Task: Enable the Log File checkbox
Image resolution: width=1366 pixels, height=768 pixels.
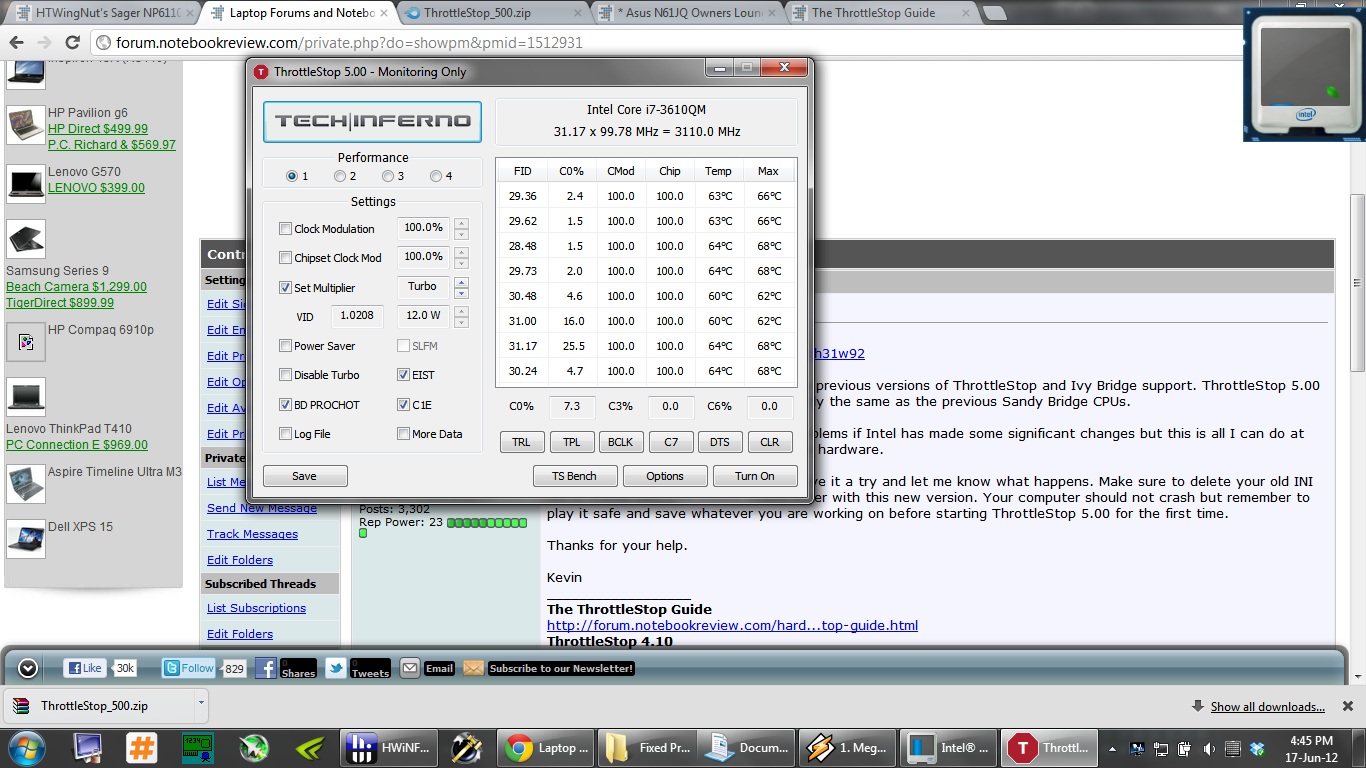Action: [286, 434]
